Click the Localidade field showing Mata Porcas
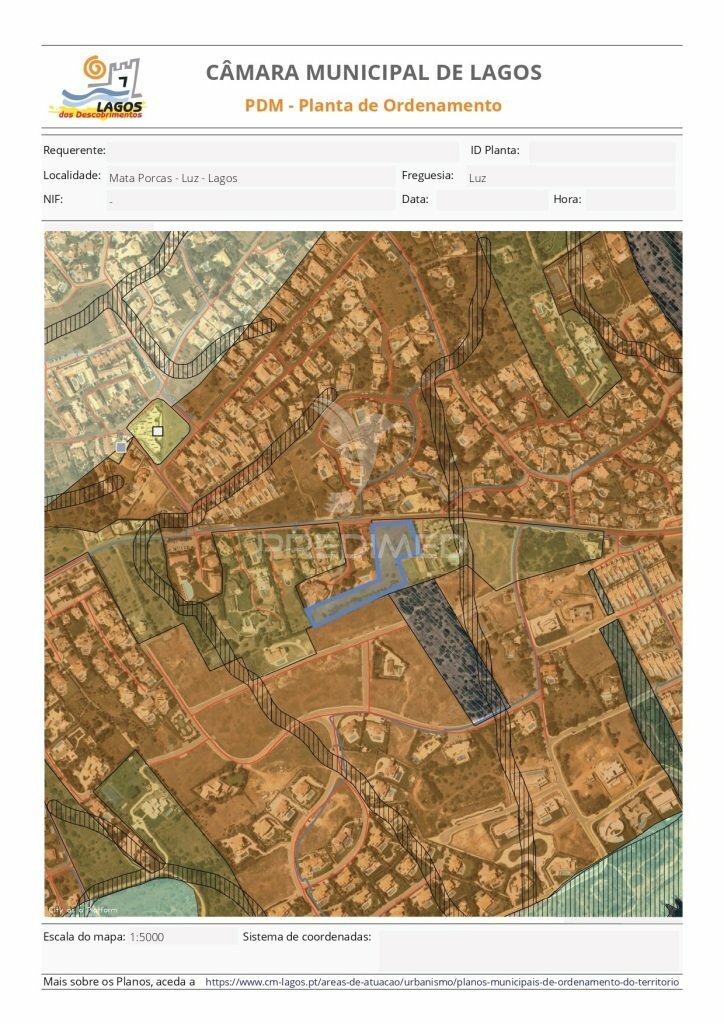Viewport: 724px width, 1024px height. [250, 177]
